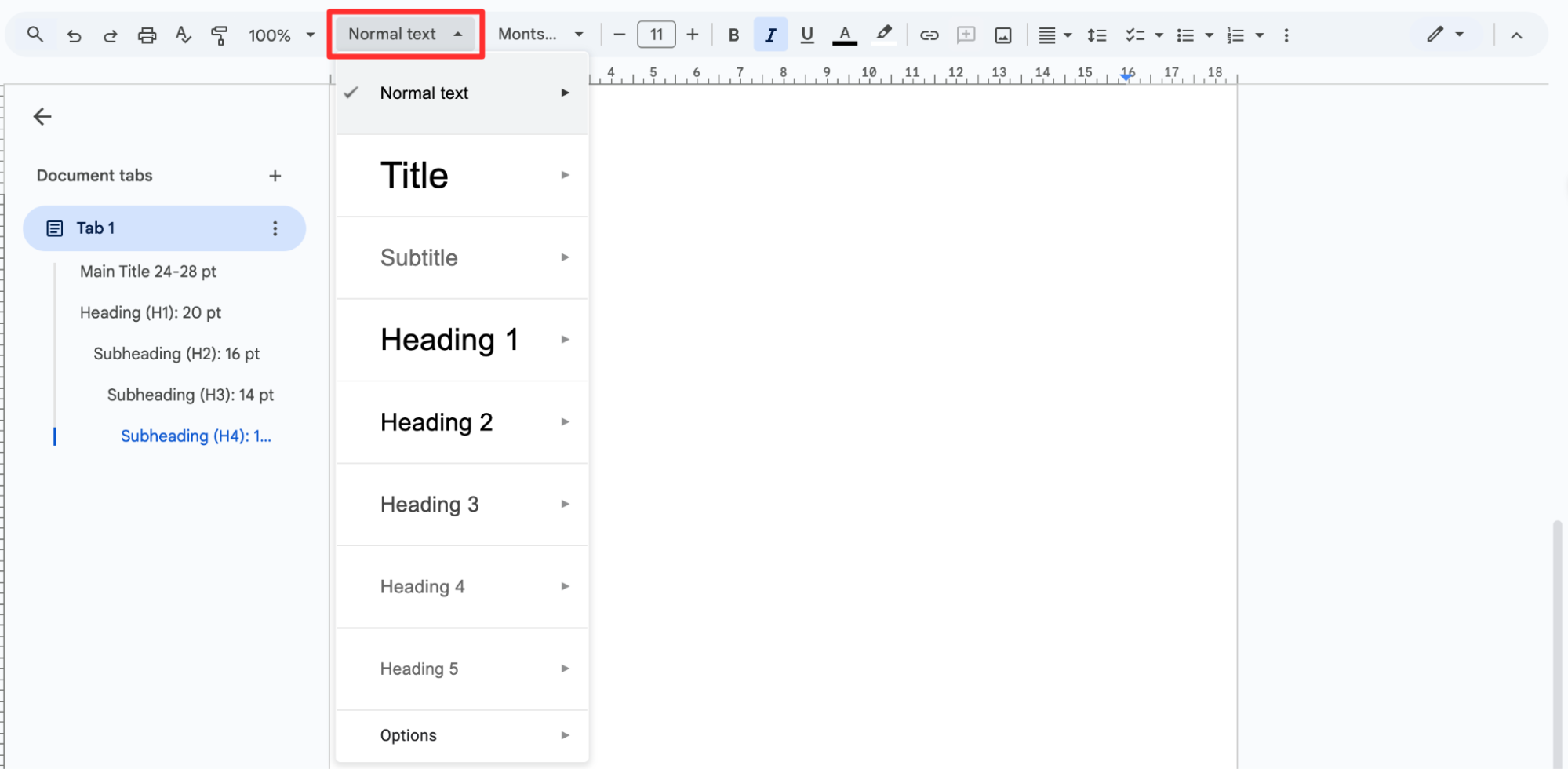The width and height of the screenshot is (1568, 769).
Task: Open the Montserrat font dropdown
Action: click(540, 35)
